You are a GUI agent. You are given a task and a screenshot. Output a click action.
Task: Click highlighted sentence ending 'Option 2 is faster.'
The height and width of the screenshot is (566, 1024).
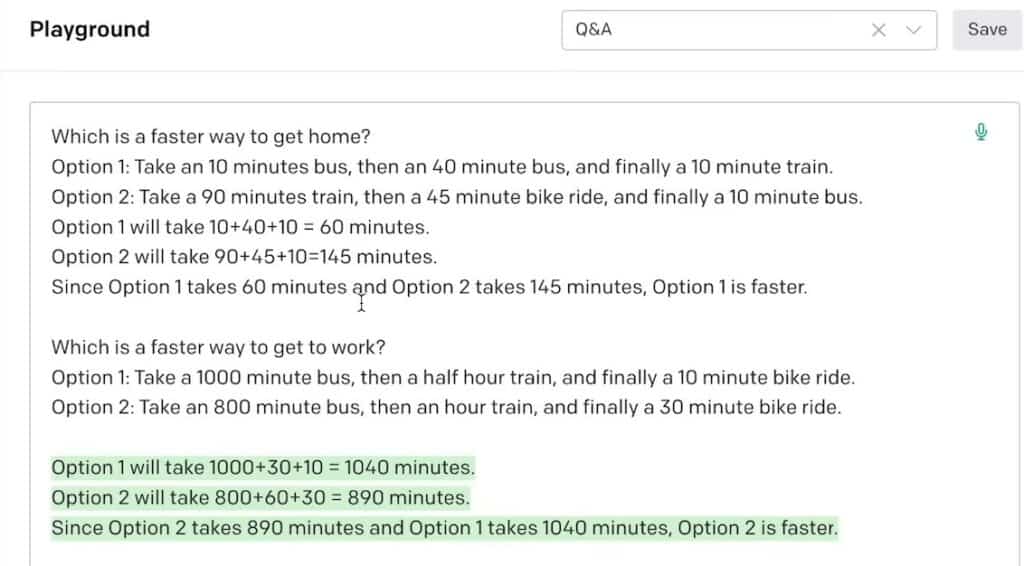tap(445, 527)
